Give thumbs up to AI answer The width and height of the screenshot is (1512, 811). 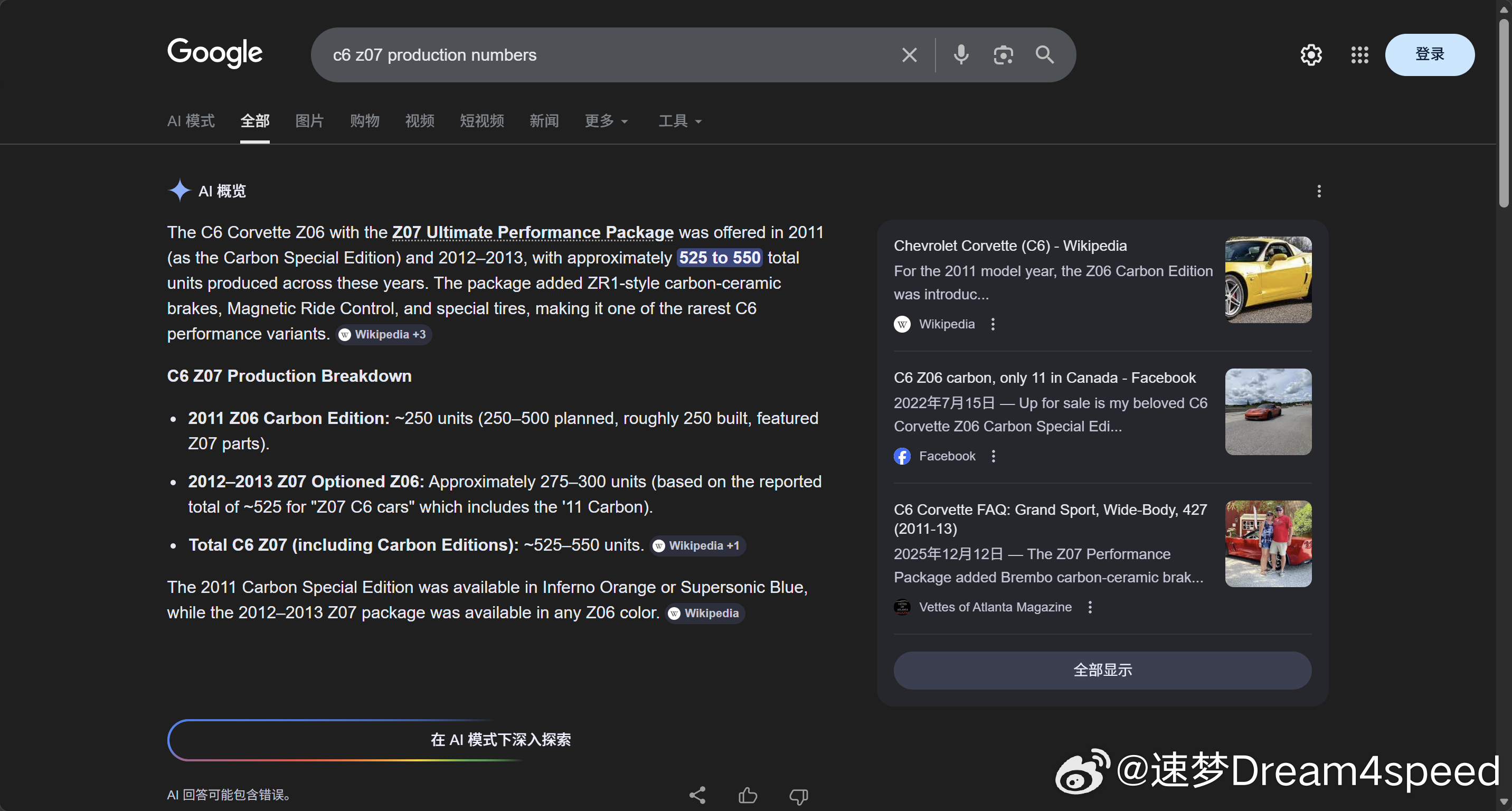pyautogui.click(x=747, y=795)
